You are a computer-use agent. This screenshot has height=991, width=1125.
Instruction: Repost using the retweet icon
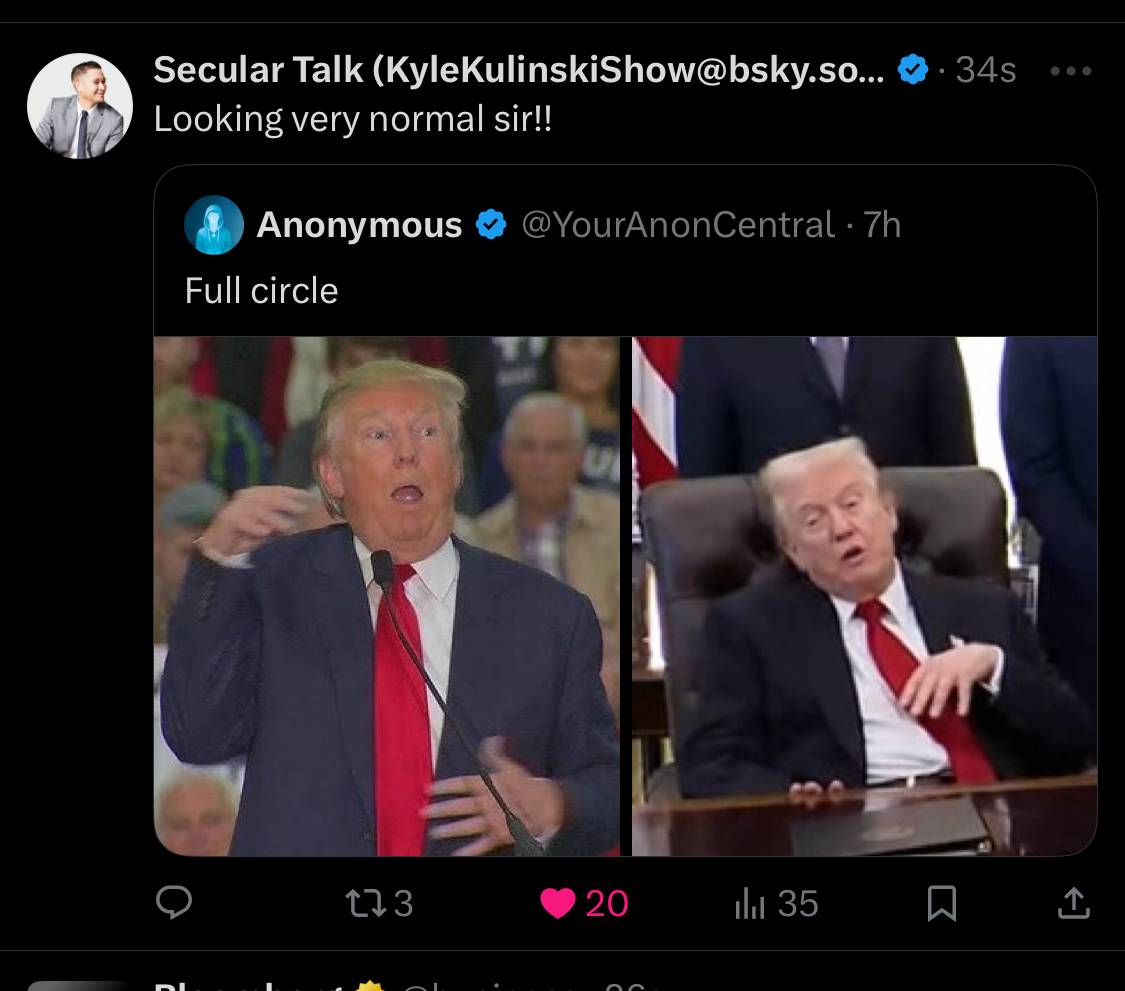(366, 903)
